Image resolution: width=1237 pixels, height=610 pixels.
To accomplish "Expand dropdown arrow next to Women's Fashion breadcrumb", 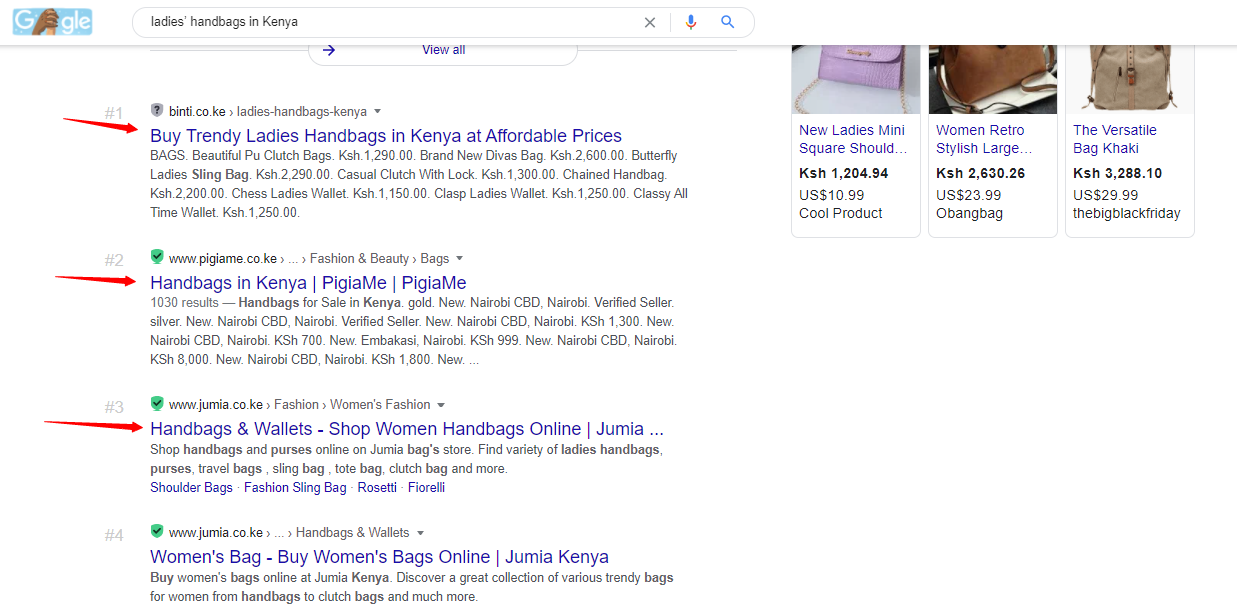I will click(441, 405).
